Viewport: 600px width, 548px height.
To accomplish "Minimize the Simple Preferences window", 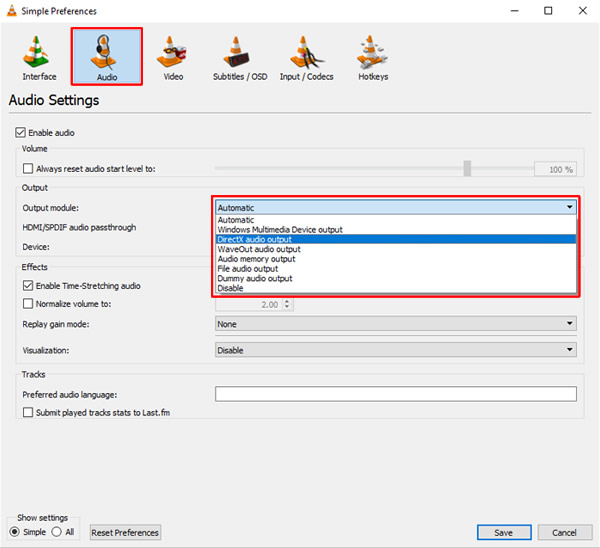I will coord(515,11).
